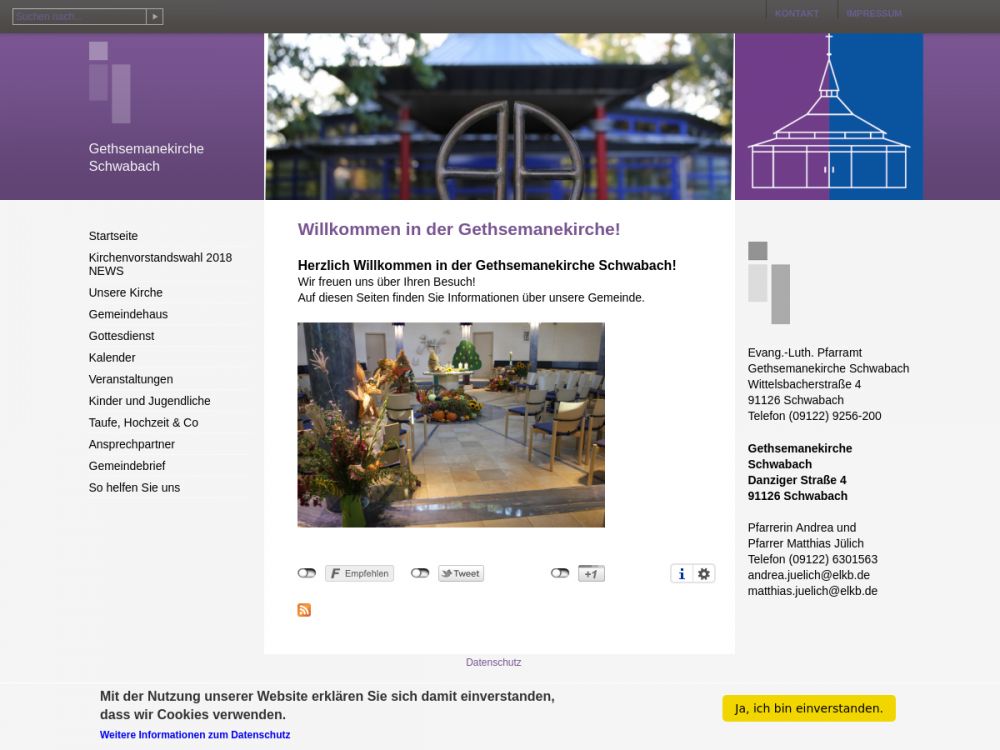Click the Facebook Empfehlen button
Viewport: 1000px width, 750px height.
(x=359, y=574)
